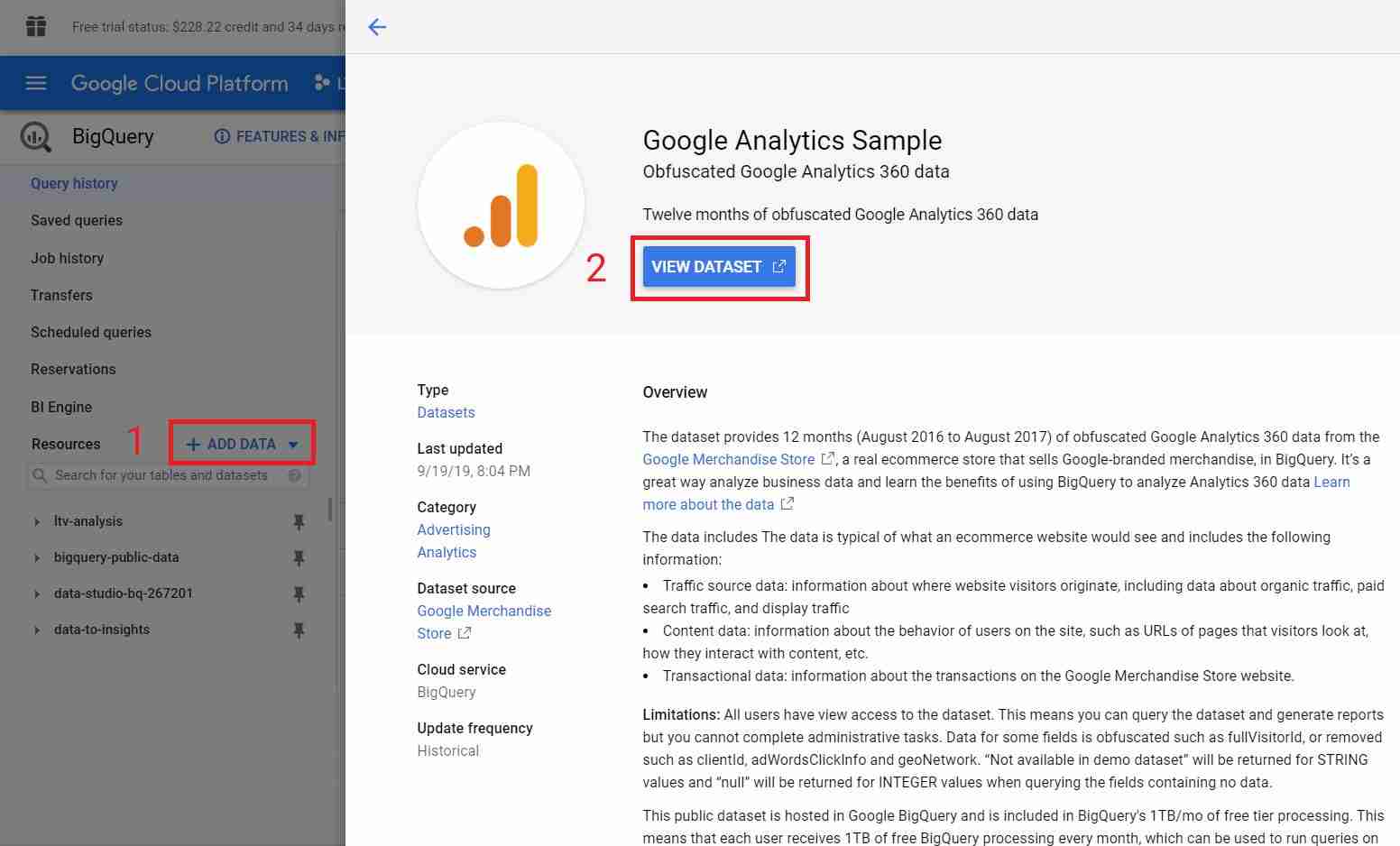
Task: Expand the ltv-analysis tree node
Action: click(x=36, y=522)
